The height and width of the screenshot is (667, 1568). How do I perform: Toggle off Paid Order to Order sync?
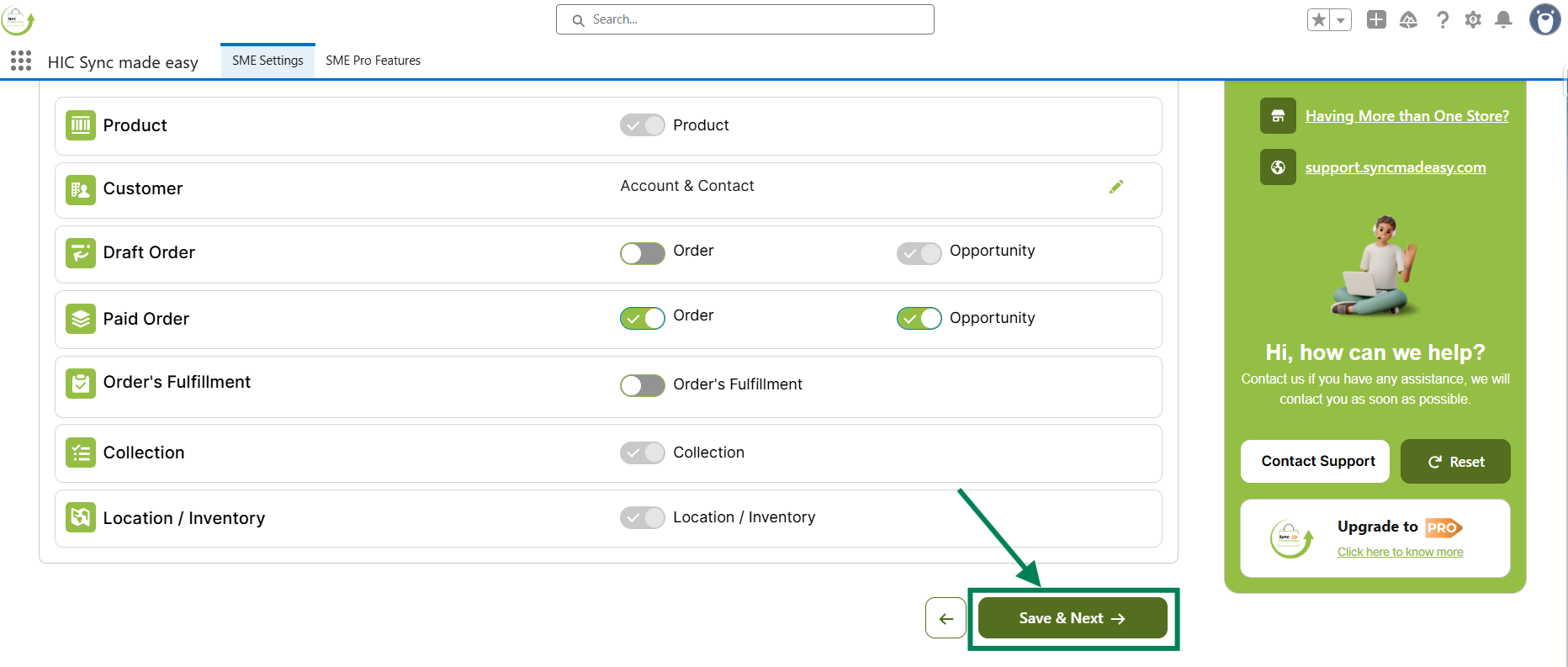[643, 319]
